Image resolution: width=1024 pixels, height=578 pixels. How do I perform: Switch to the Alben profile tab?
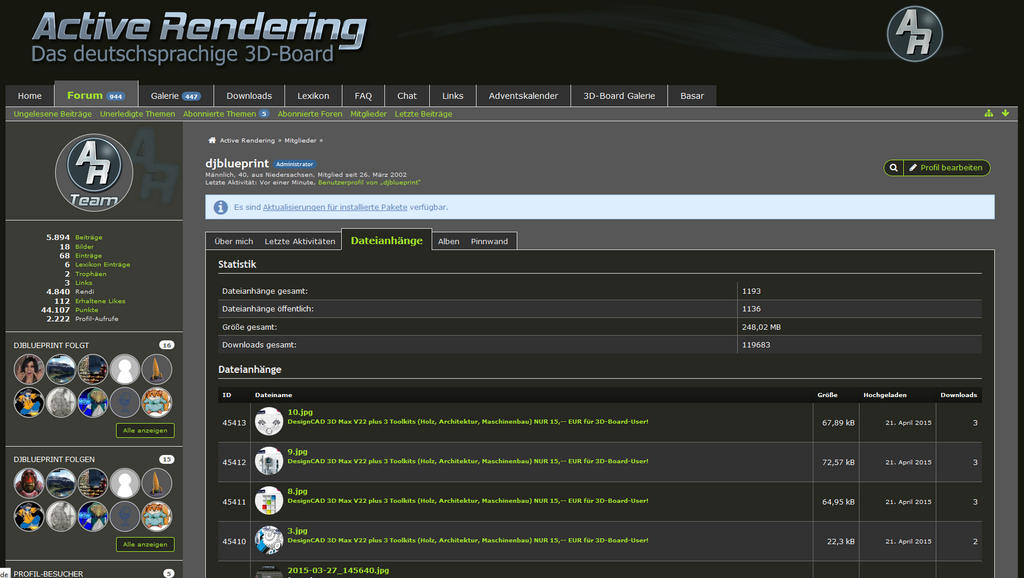pyautogui.click(x=449, y=241)
